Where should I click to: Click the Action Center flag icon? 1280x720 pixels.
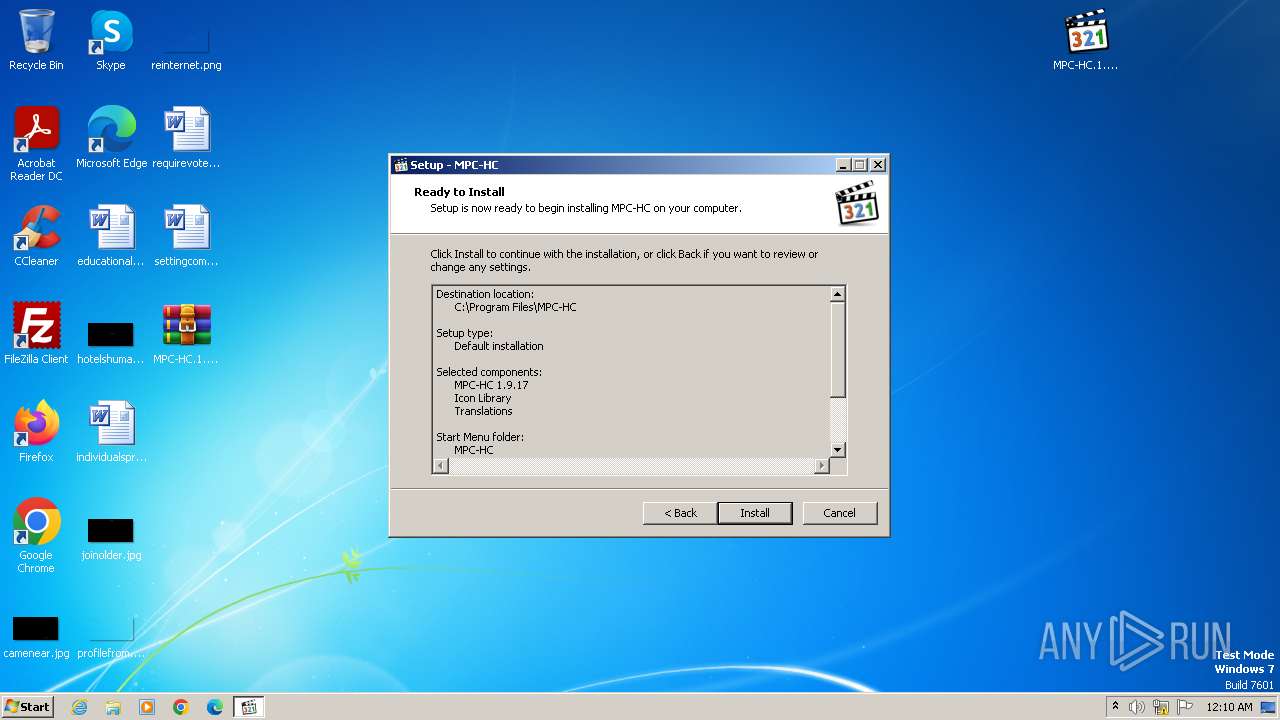tap(1185, 707)
